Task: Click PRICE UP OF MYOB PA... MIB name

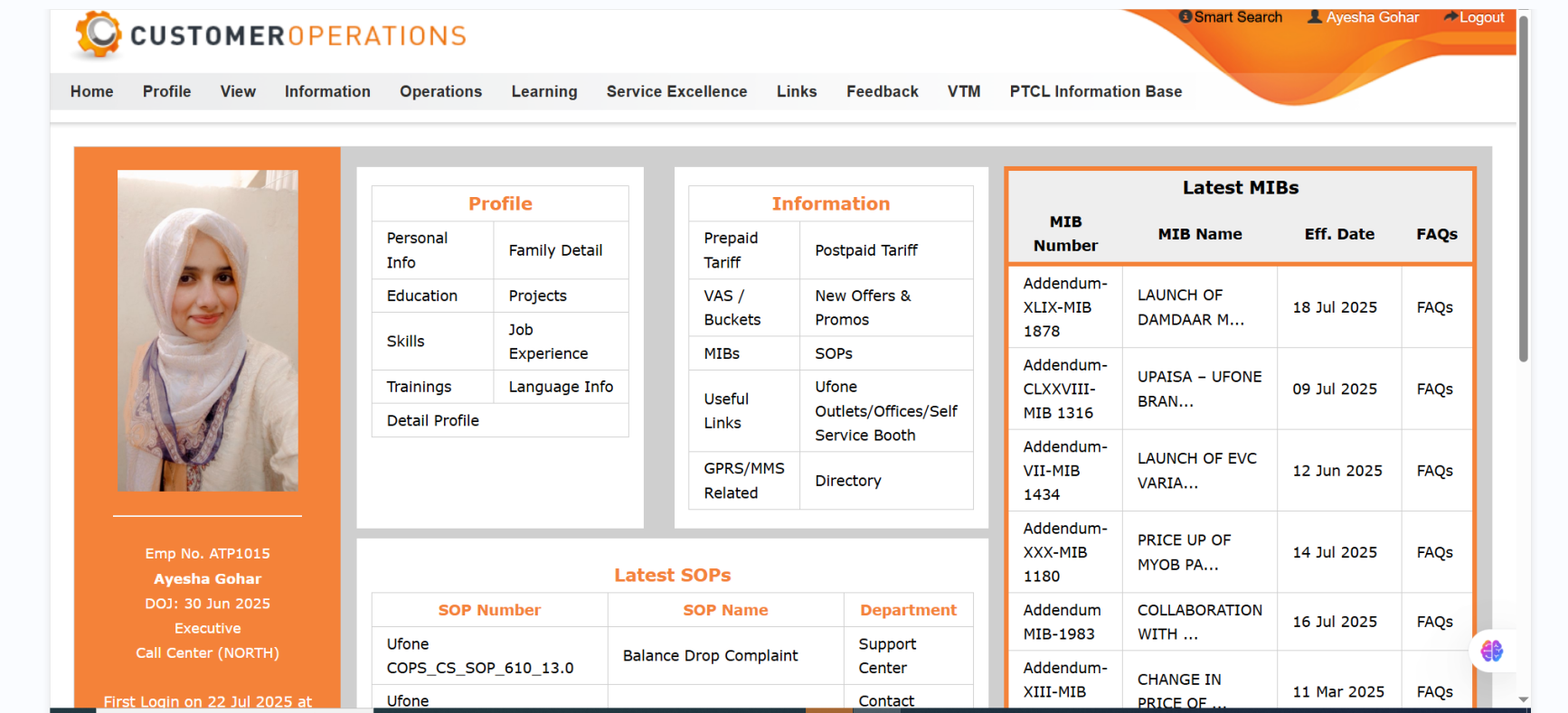Action: point(1185,552)
